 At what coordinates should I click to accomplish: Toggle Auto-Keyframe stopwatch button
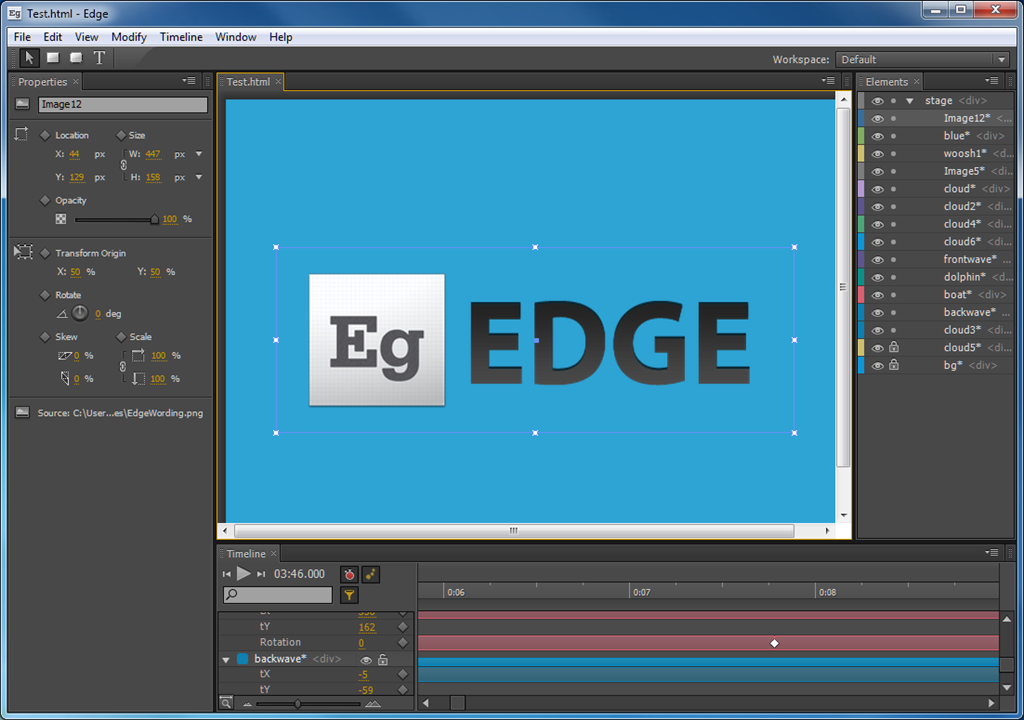coord(349,574)
